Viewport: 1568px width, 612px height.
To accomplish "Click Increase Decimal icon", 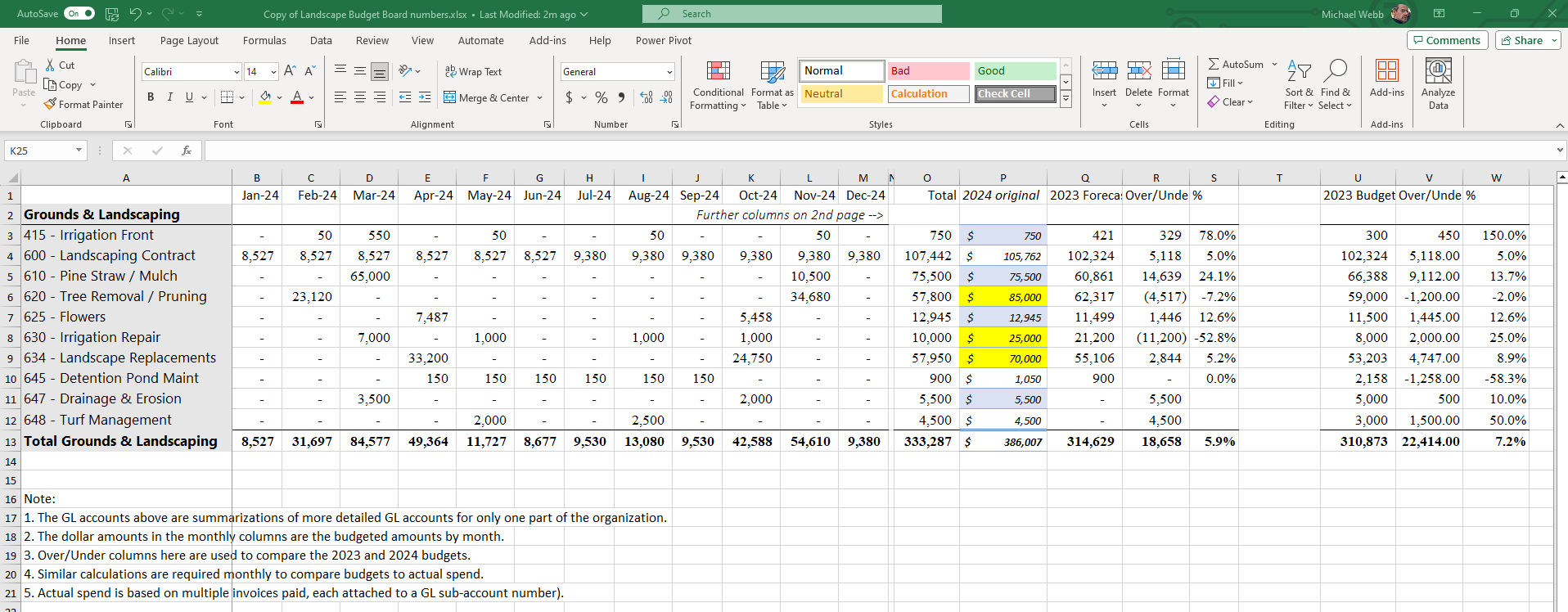I will (647, 97).
